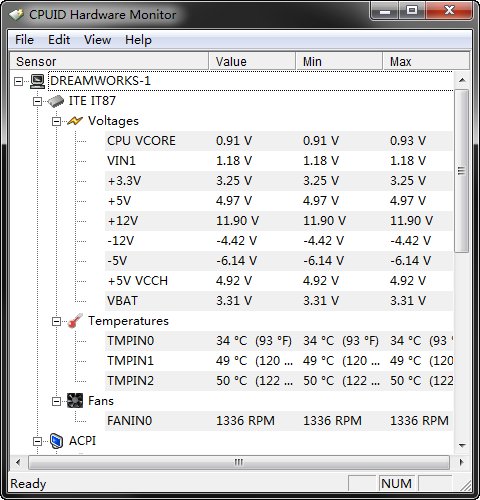The width and height of the screenshot is (480, 500).
Task: Click the DREAMWORKS-1 computer icon
Action: pos(37,81)
